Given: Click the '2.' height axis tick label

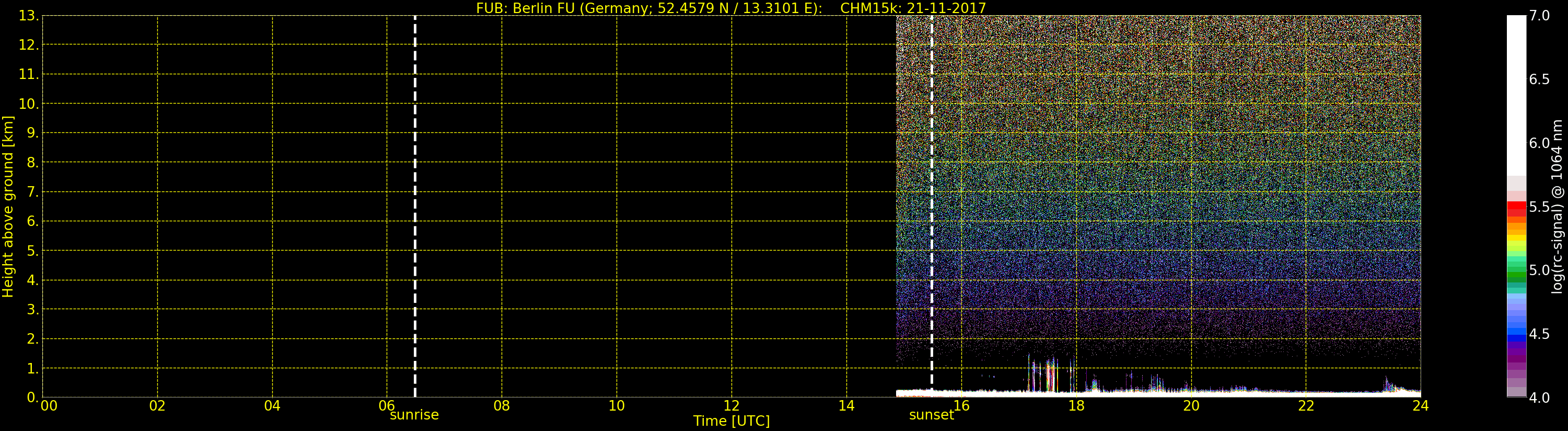Looking at the screenshot, I should pos(32,339).
